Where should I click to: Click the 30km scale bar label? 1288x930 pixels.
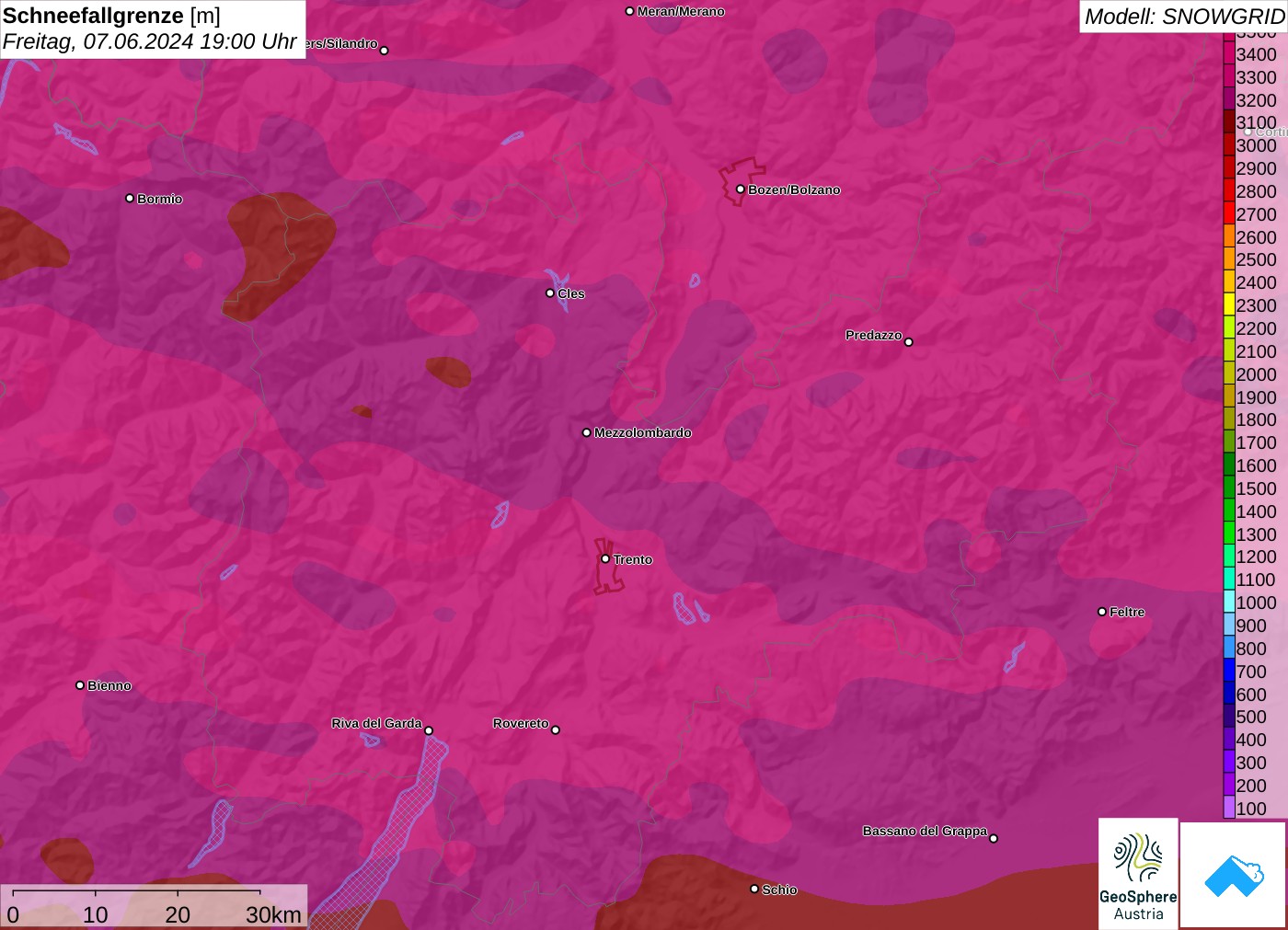tap(273, 914)
